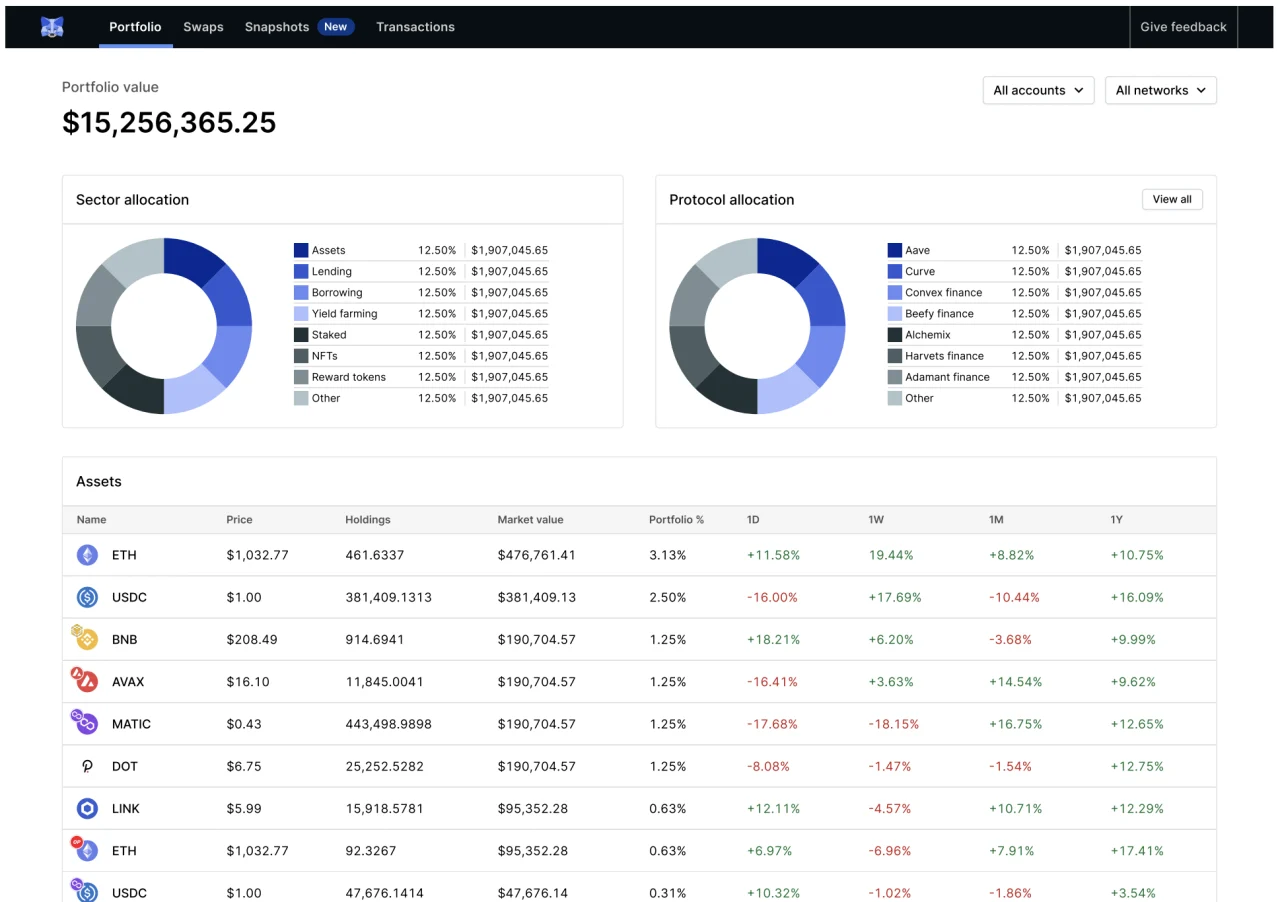Sort by the 1Y column header
Viewport: 1280px width, 902px height.
(1117, 520)
